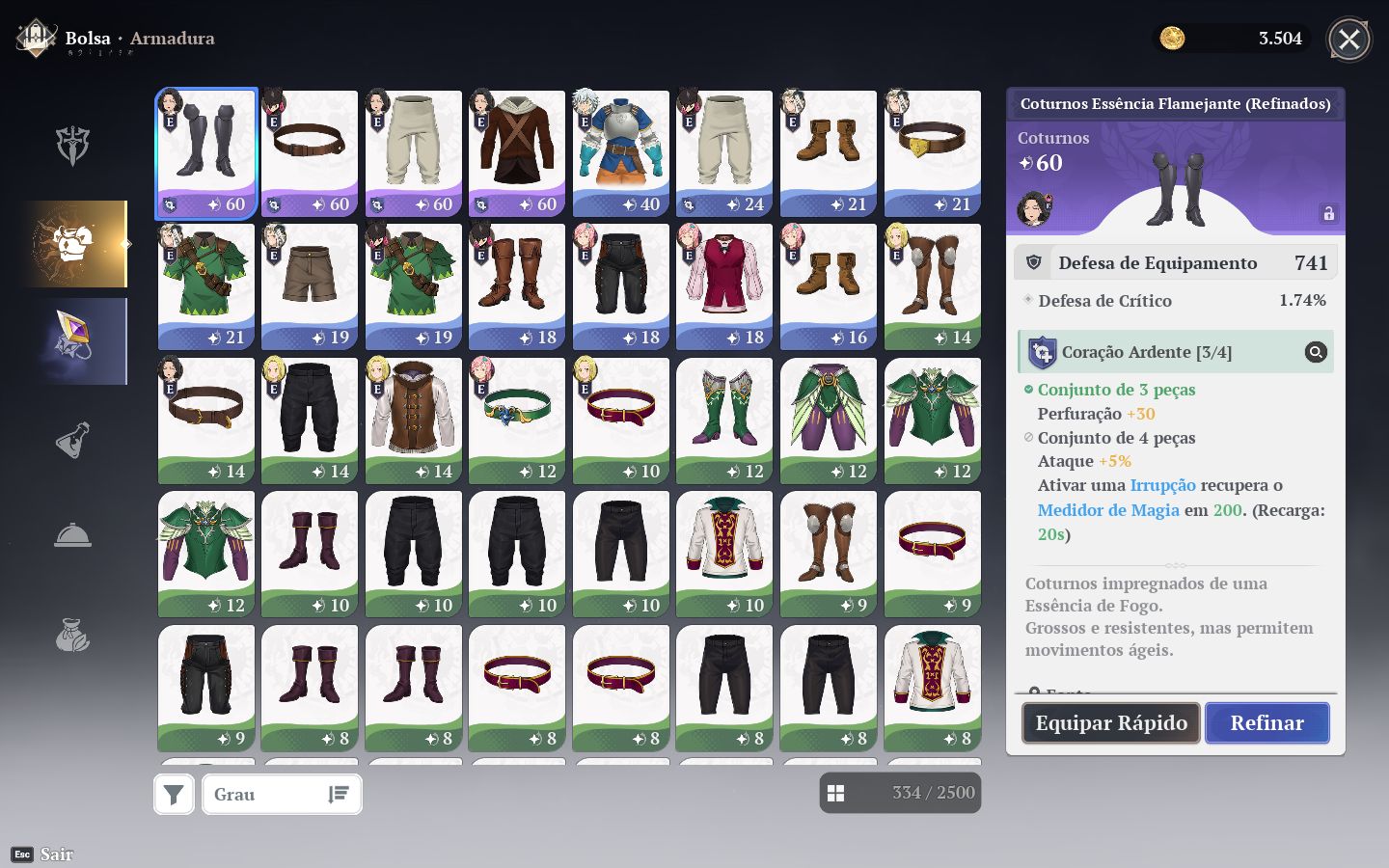
Task: Click the Defesa de Crítico 1.74% stat
Action: [x=1176, y=300]
